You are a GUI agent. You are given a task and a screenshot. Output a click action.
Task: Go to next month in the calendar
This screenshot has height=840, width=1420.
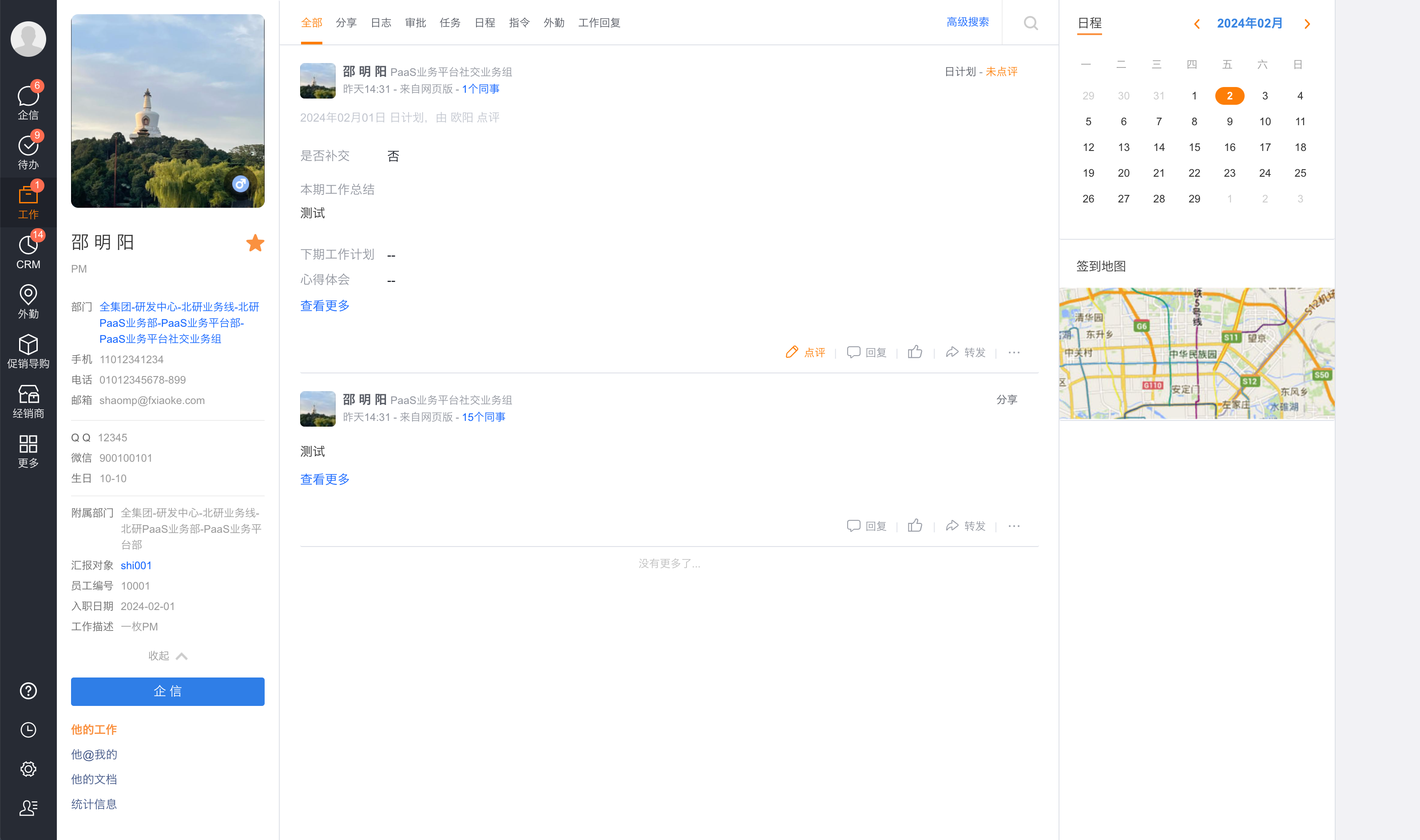pyautogui.click(x=1307, y=23)
